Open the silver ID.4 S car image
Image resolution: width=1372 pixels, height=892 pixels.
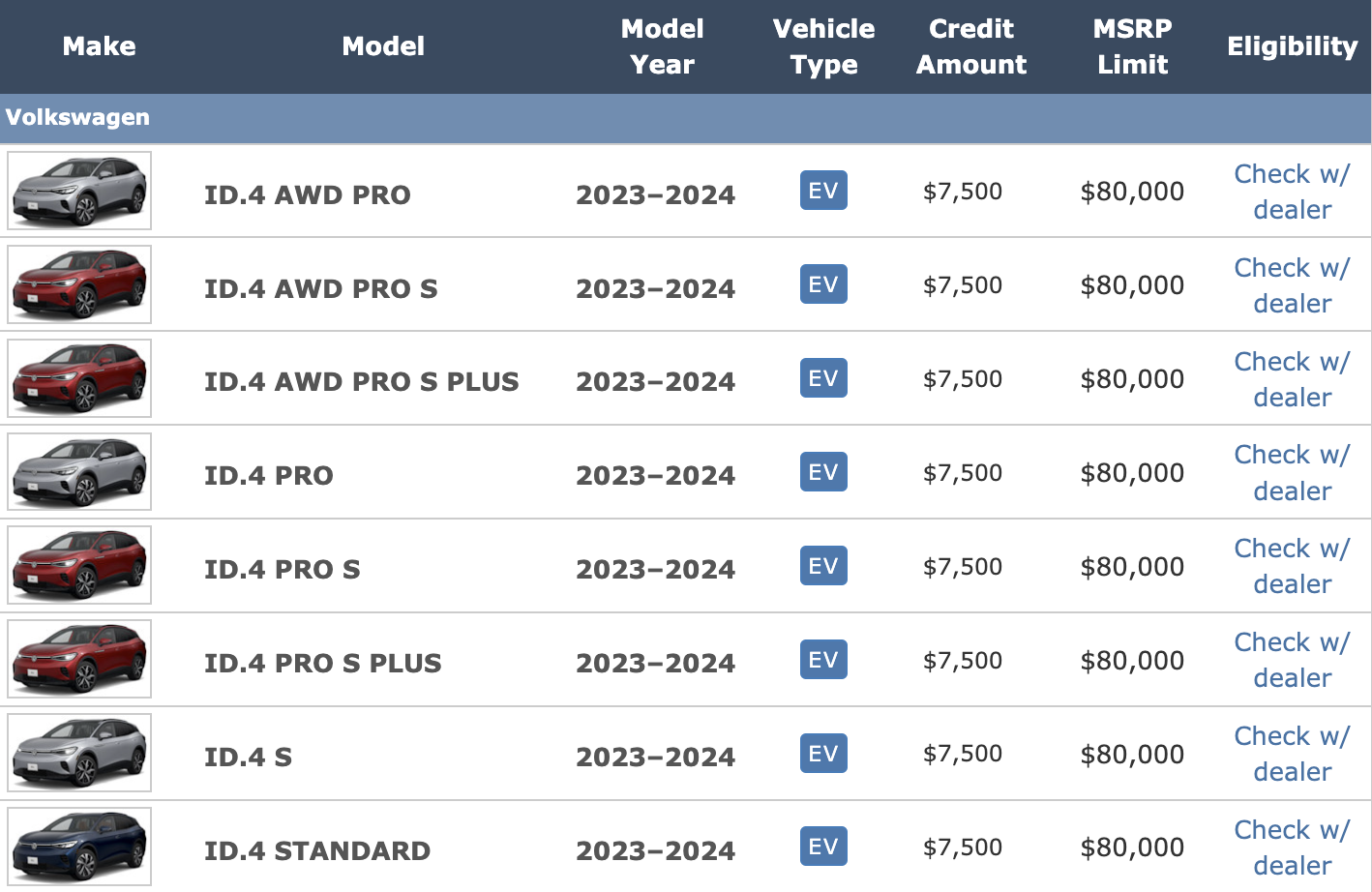click(79, 753)
